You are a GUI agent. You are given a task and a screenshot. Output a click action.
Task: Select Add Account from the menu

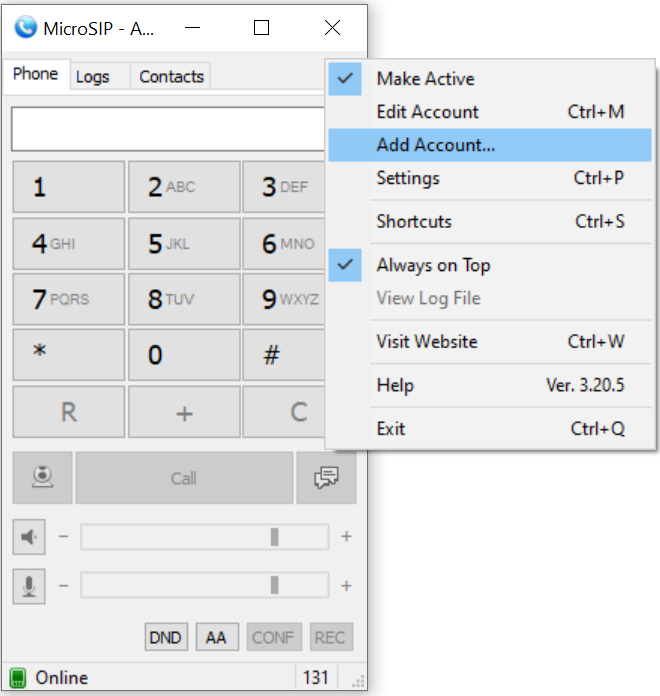coord(435,145)
